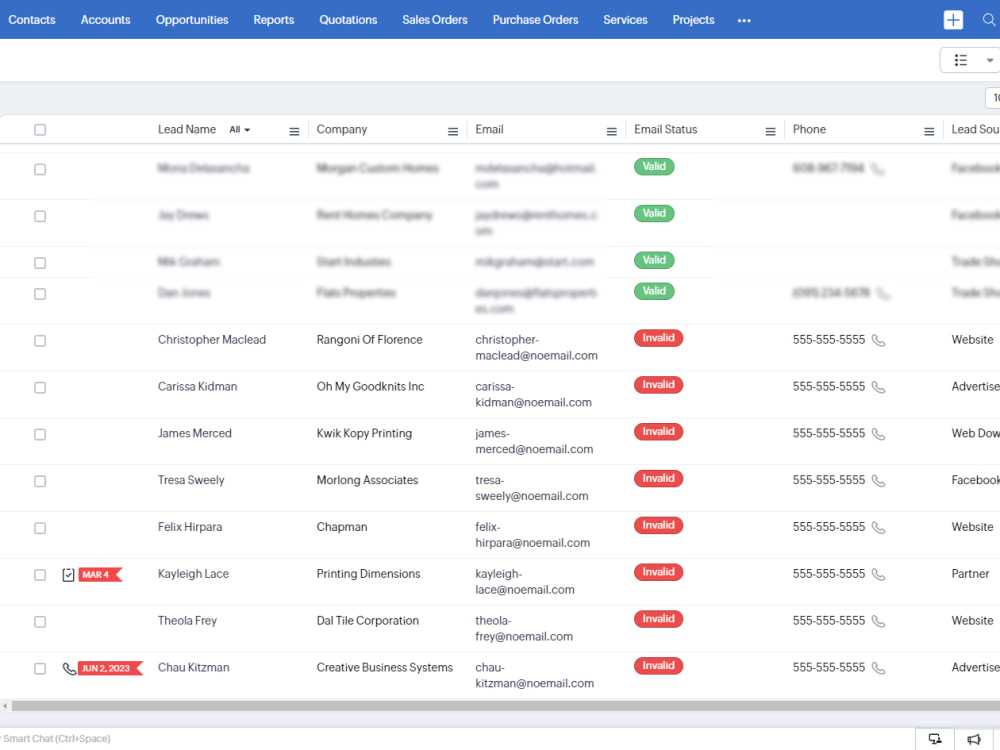Open the Email Status column menu
Image resolution: width=1000 pixels, height=750 pixels.
point(770,130)
